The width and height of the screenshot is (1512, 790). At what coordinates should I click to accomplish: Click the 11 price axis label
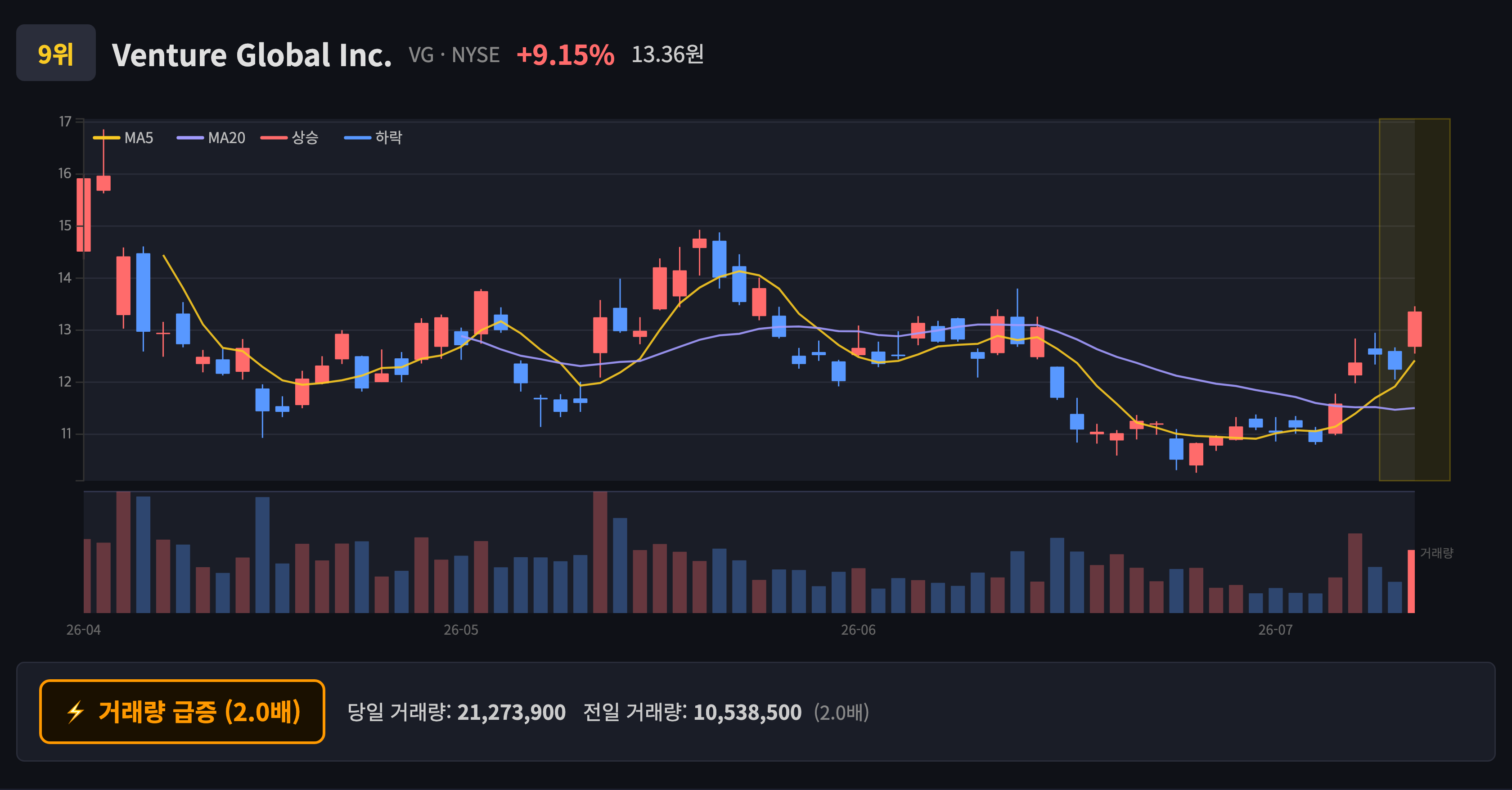pyautogui.click(x=66, y=434)
